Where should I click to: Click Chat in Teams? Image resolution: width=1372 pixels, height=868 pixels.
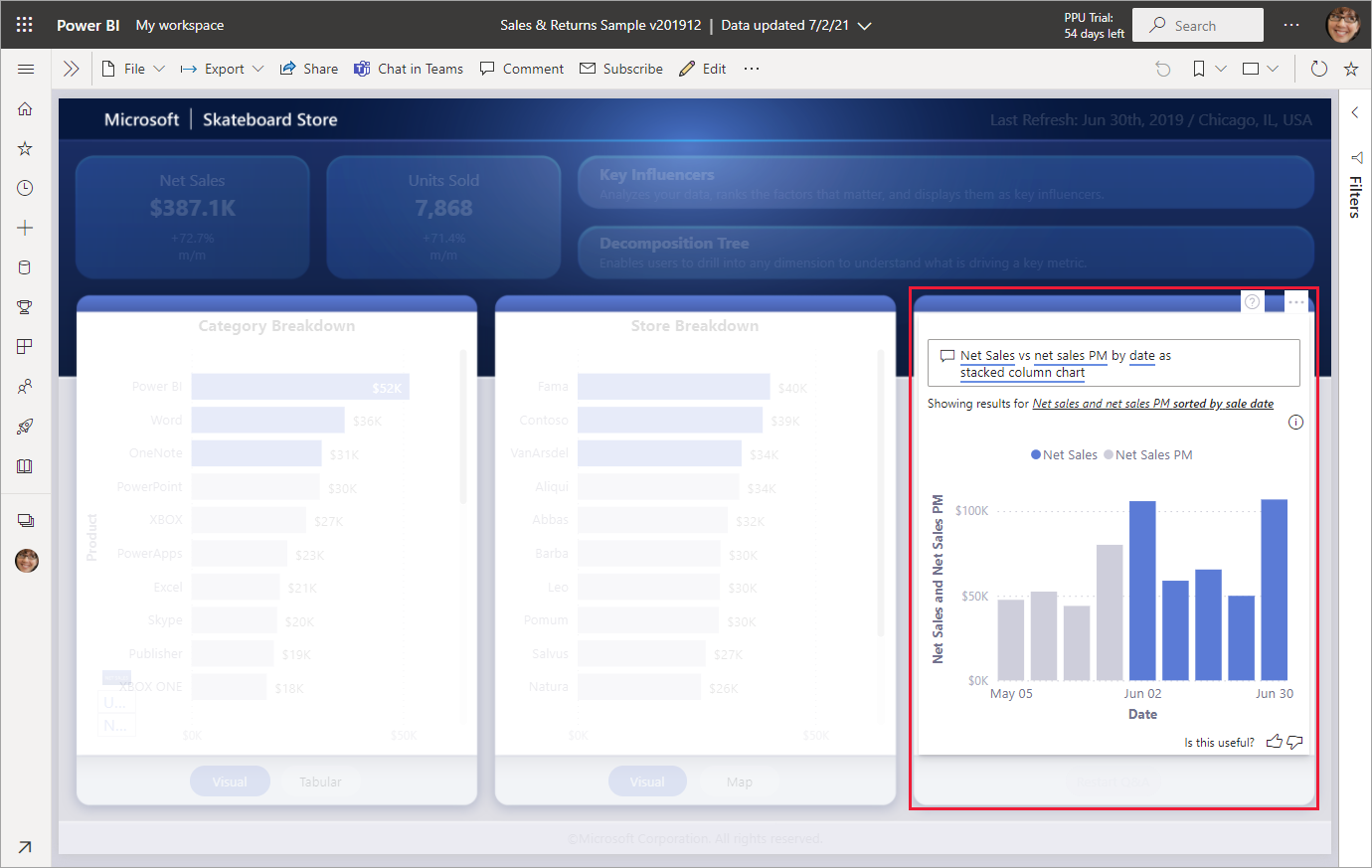click(409, 69)
